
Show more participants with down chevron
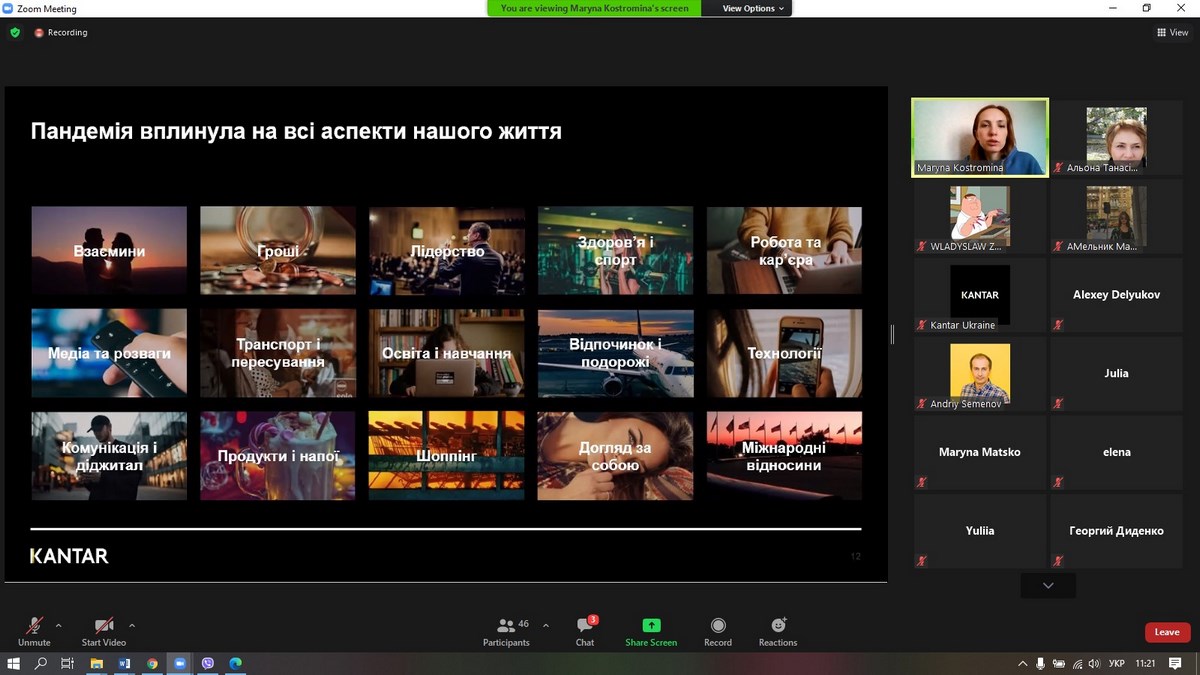coord(1048,585)
